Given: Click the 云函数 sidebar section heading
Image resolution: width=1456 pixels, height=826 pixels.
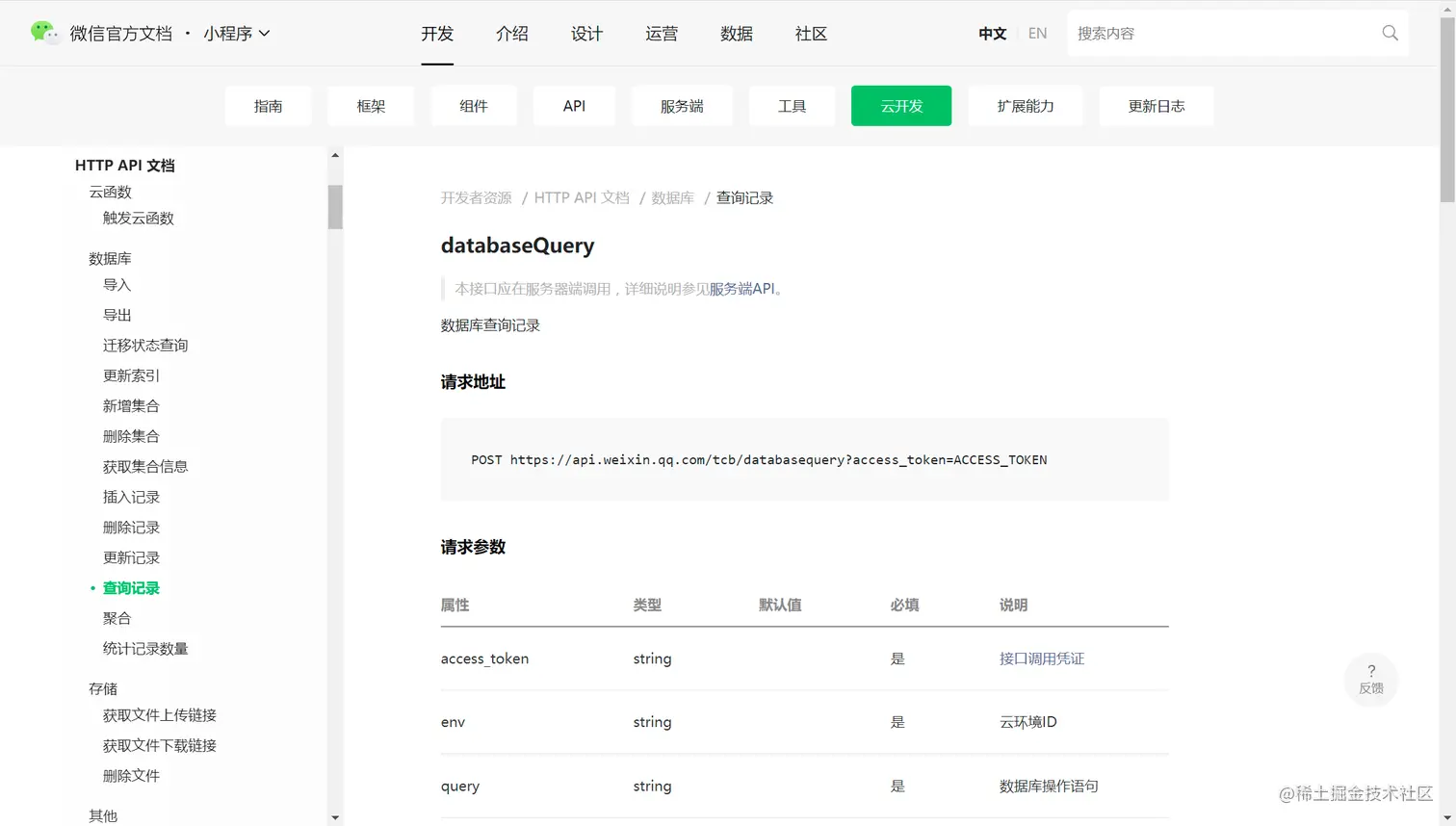Looking at the screenshot, I should coord(110,192).
